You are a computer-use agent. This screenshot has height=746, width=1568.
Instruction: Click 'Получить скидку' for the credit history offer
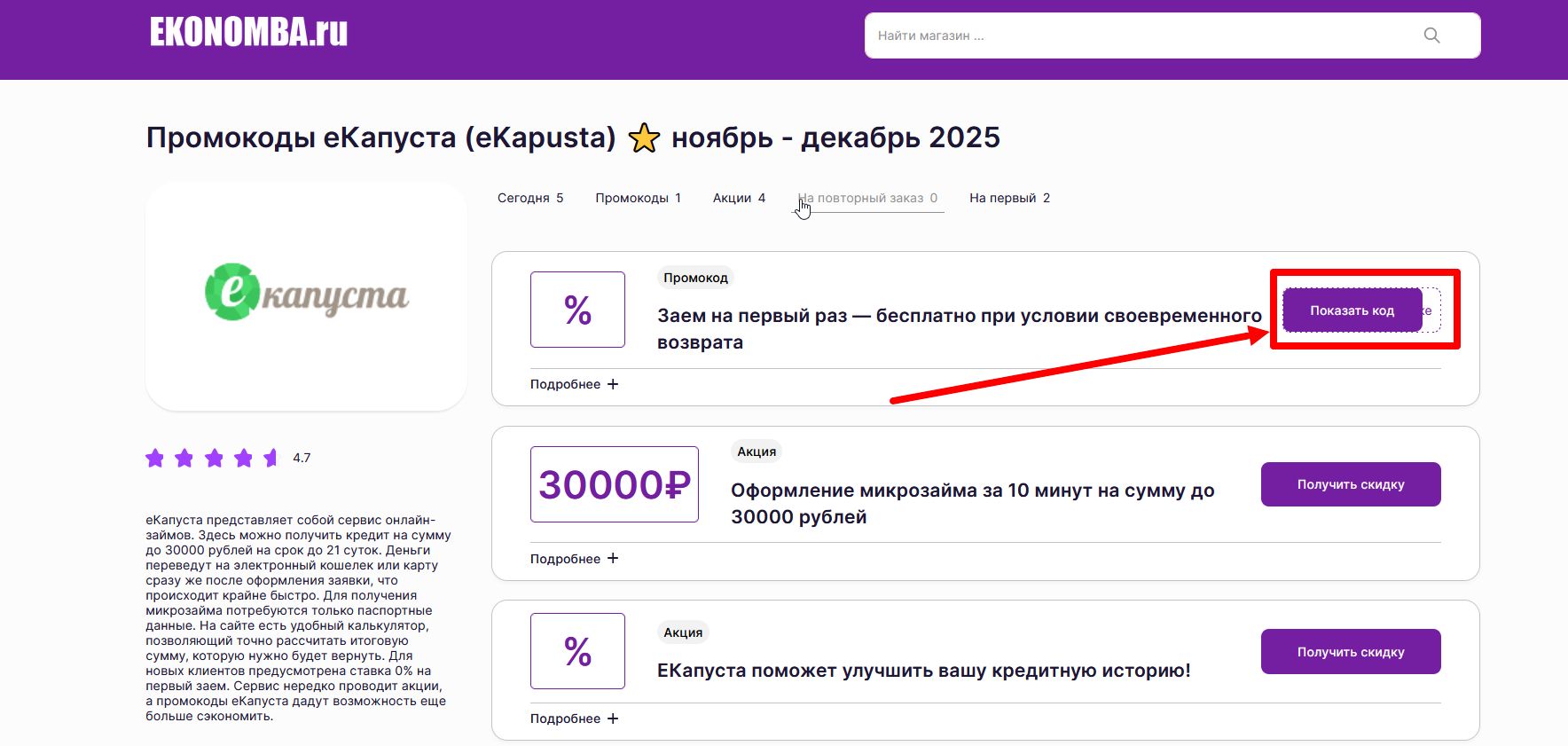pos(1351,652)
